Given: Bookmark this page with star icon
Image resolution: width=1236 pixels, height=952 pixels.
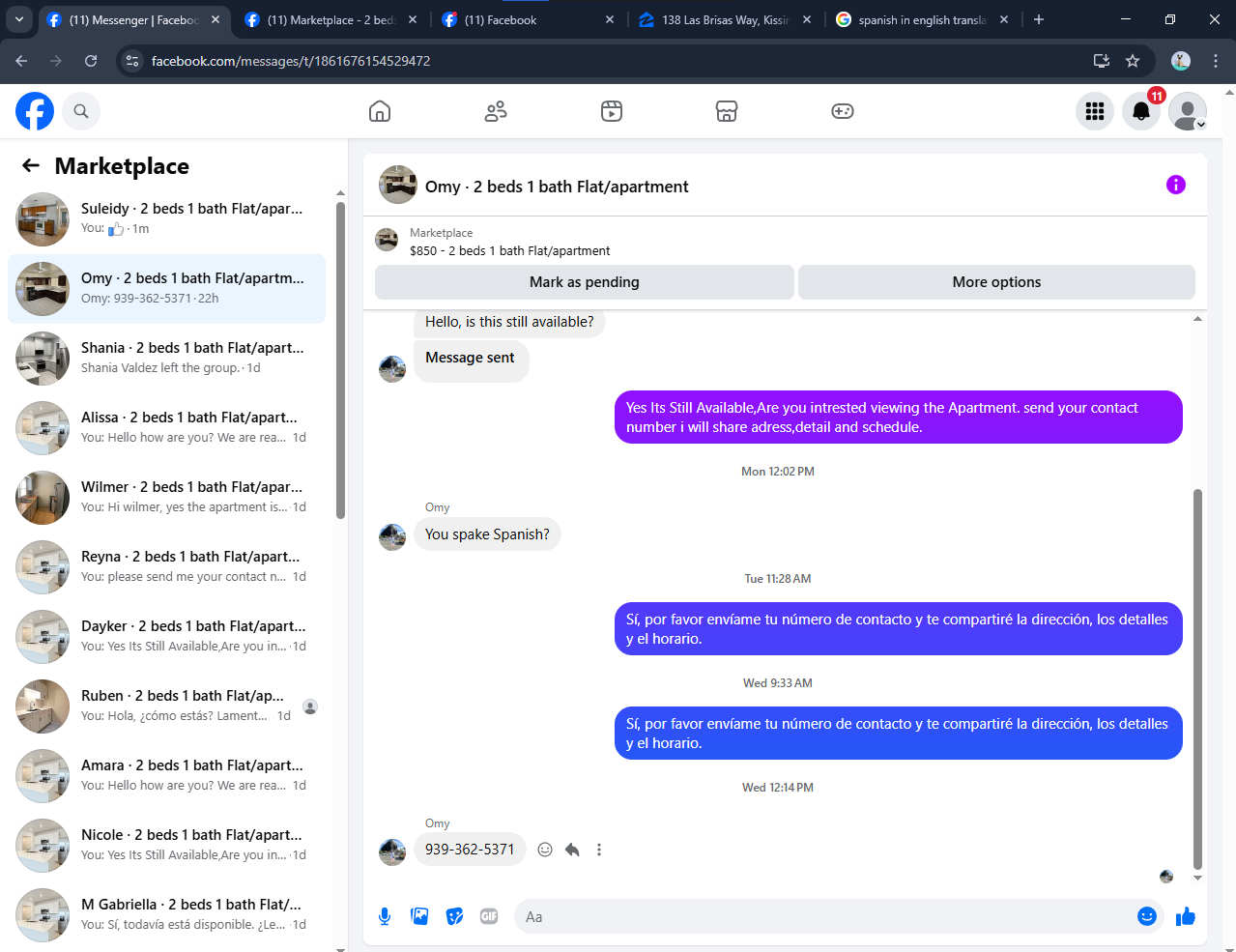Looking at the screenshot, I should (x=1133, y=61).
